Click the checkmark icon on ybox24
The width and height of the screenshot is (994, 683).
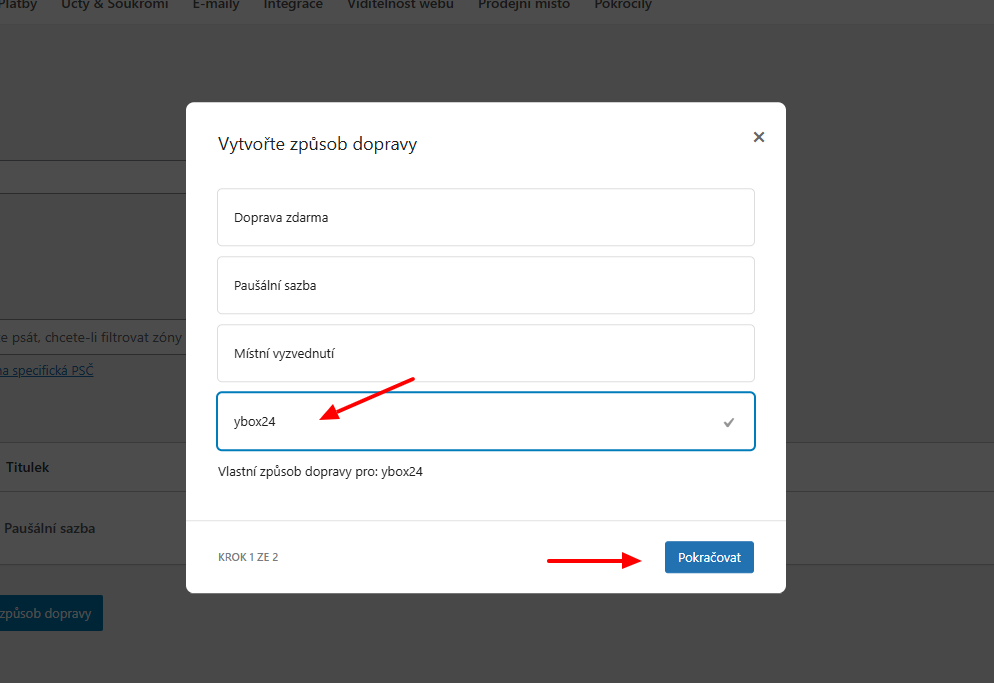coord(729,422)
